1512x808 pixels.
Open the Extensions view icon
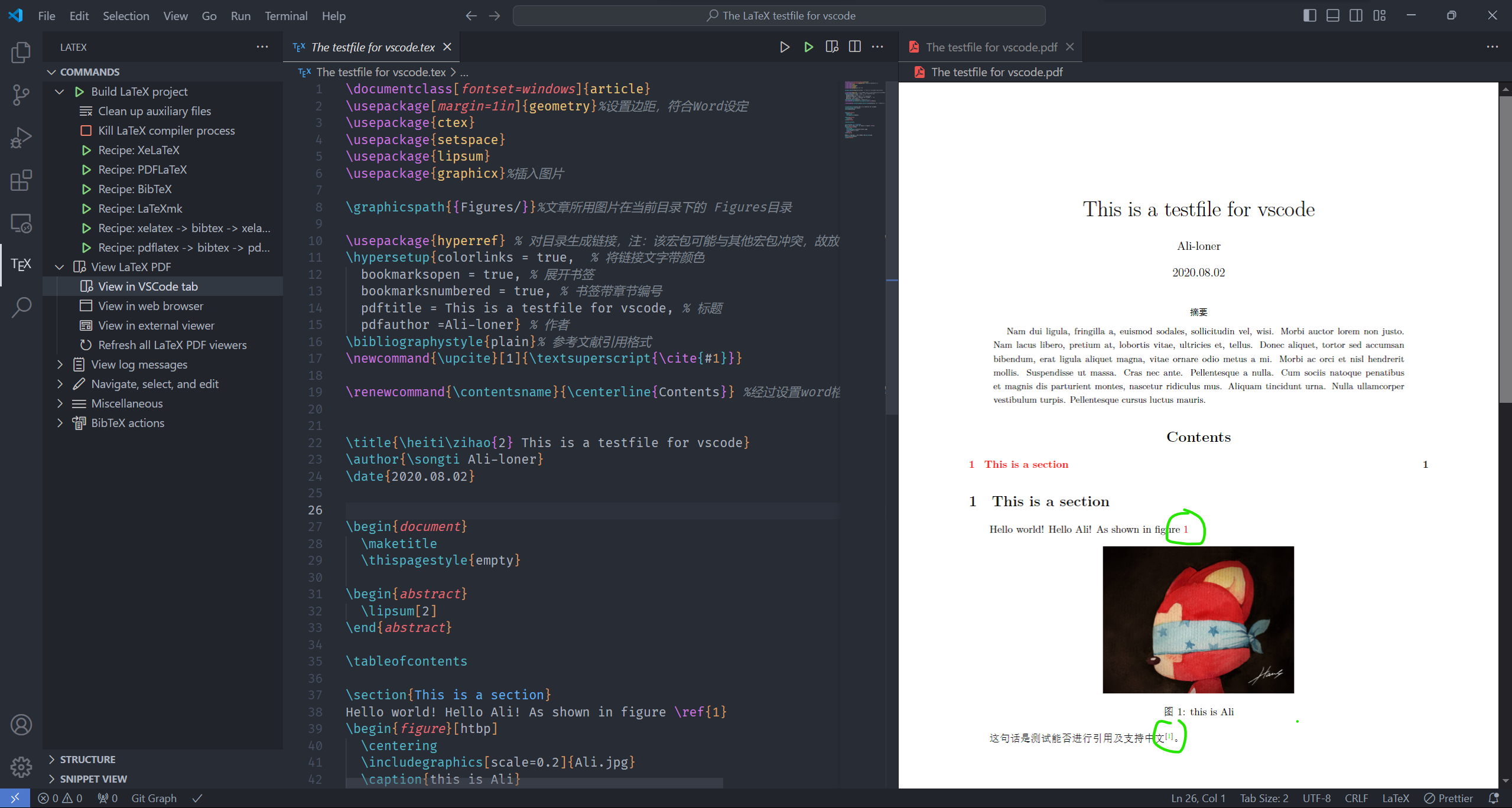coord(21,181)
